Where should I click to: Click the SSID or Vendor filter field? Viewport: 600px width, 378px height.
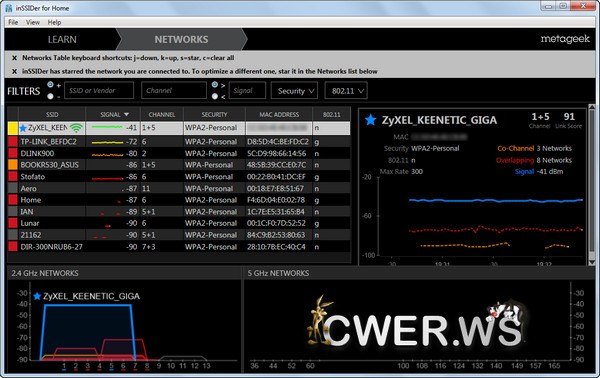pyautogui.click(x=99, y=91)
